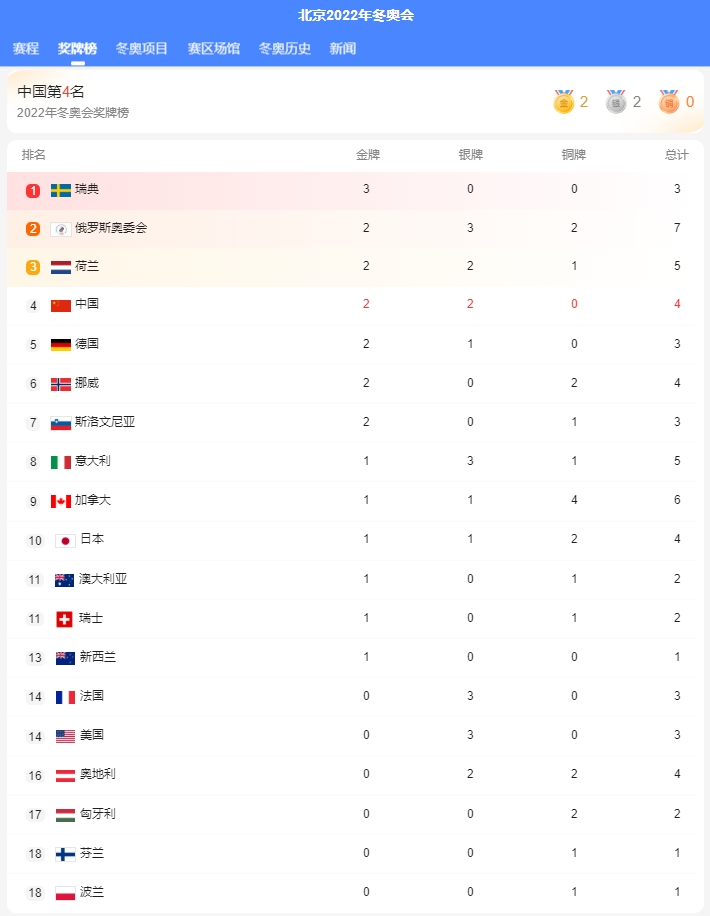
Task: Click the United States flag icon
Action: pyautogui.click(x=65, y=736)
